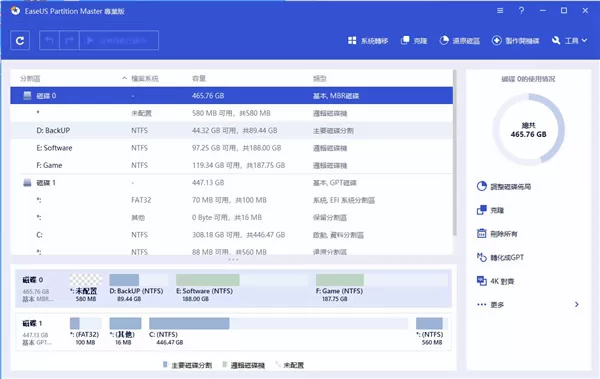Select NTFS 560 MB block in disk map
The width and height of the screenshot is (600, 379).
pyautogui.click(x=432, y=332)
